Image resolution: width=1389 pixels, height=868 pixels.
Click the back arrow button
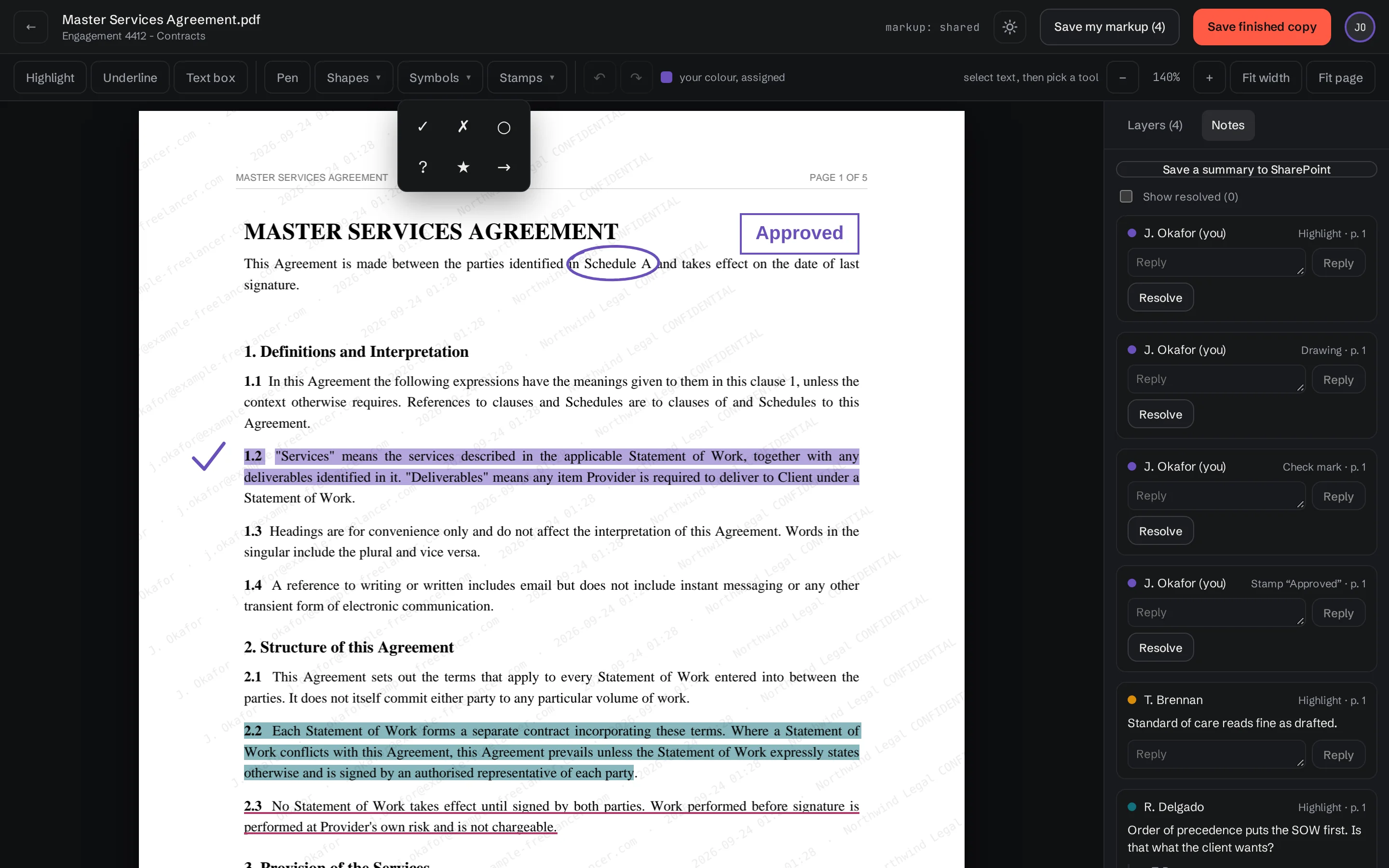tap(31, 27)
